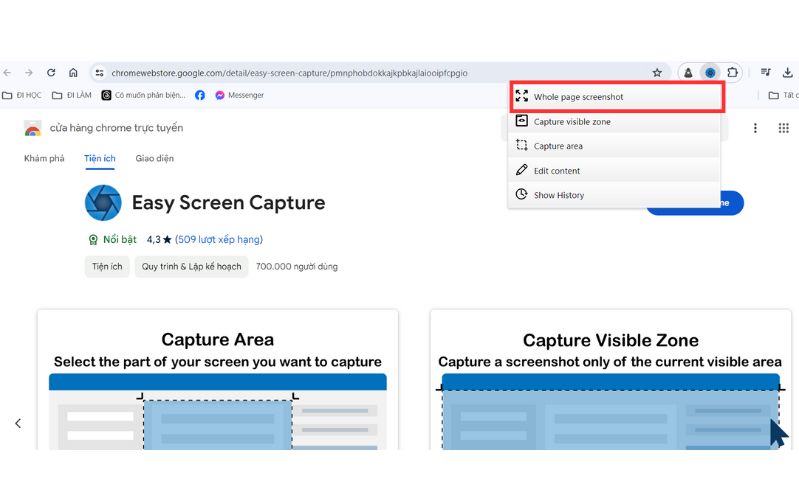Click the previous slide chevron arrow
This screenshot has width=799, height=500.
tap(18, 423)
